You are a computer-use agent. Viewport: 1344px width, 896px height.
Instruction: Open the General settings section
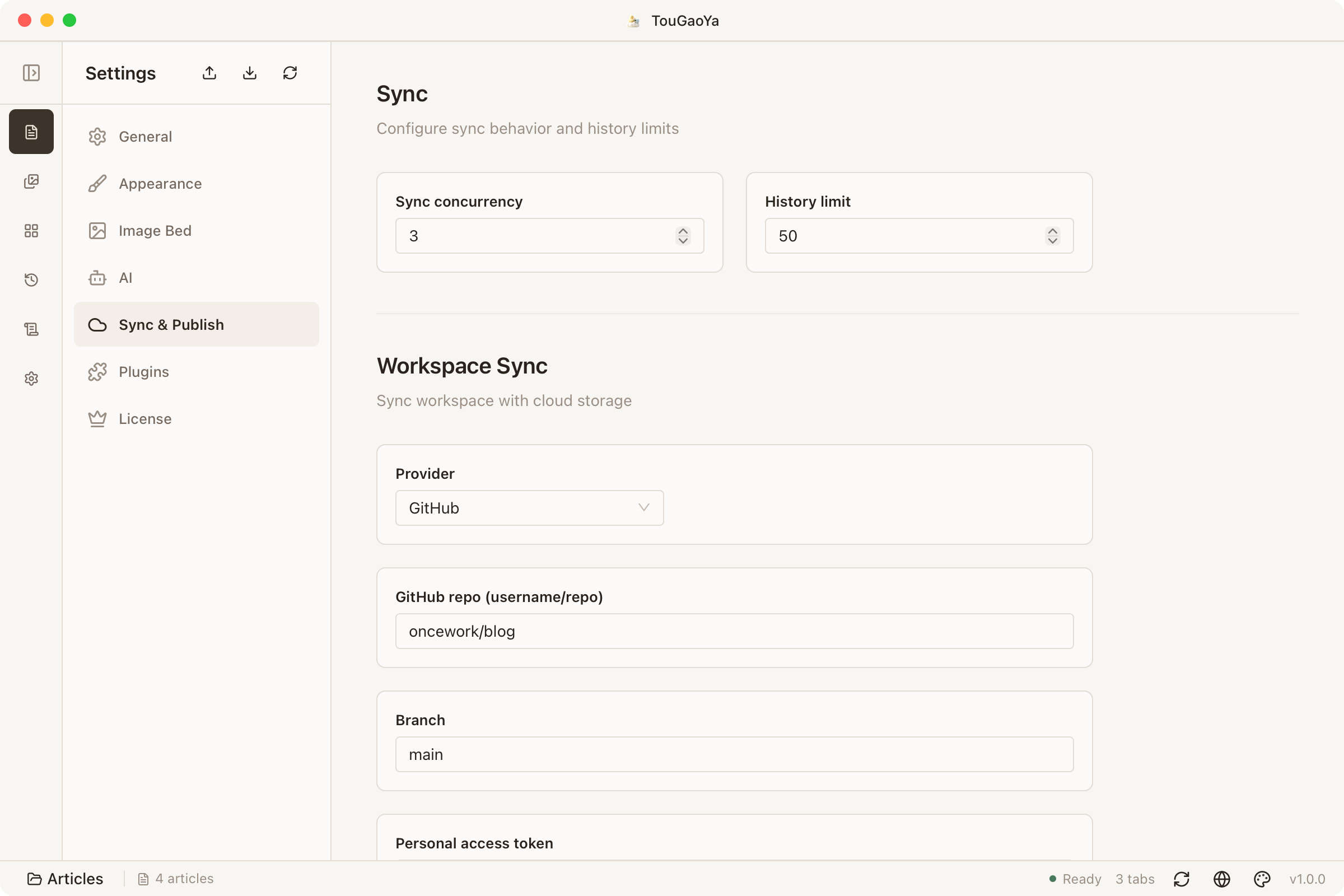(x=196, y=137)
